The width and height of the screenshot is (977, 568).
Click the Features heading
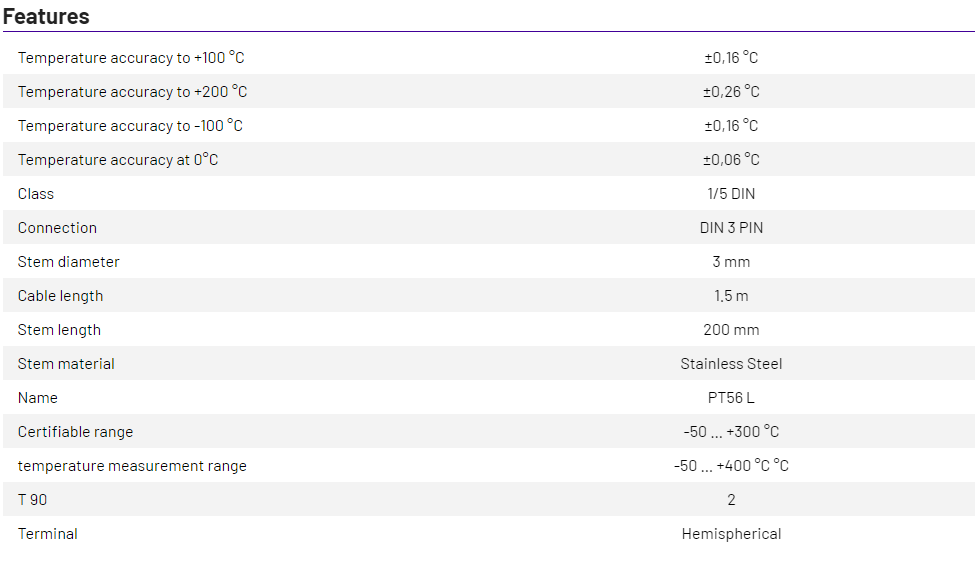point(46,17)
